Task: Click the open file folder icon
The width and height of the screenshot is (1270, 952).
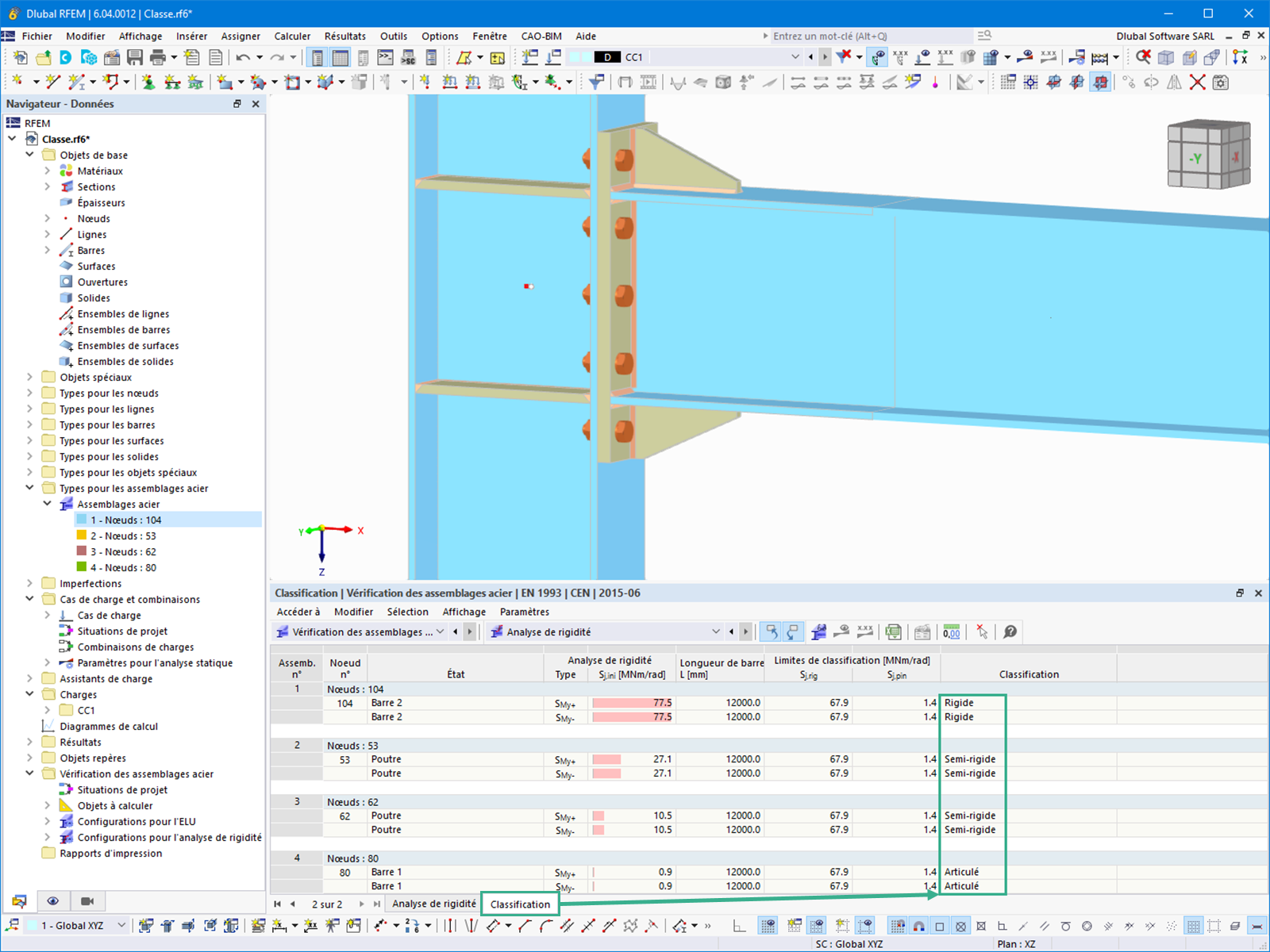Action: click(44, 57)
